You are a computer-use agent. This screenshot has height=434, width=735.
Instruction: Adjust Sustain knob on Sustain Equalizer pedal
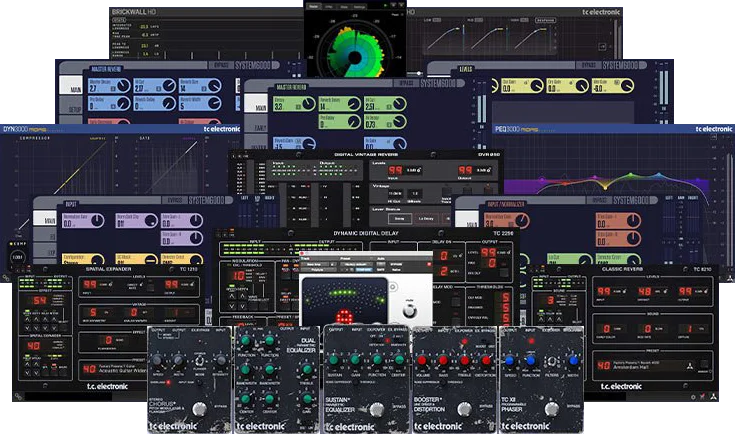[333, 360]
